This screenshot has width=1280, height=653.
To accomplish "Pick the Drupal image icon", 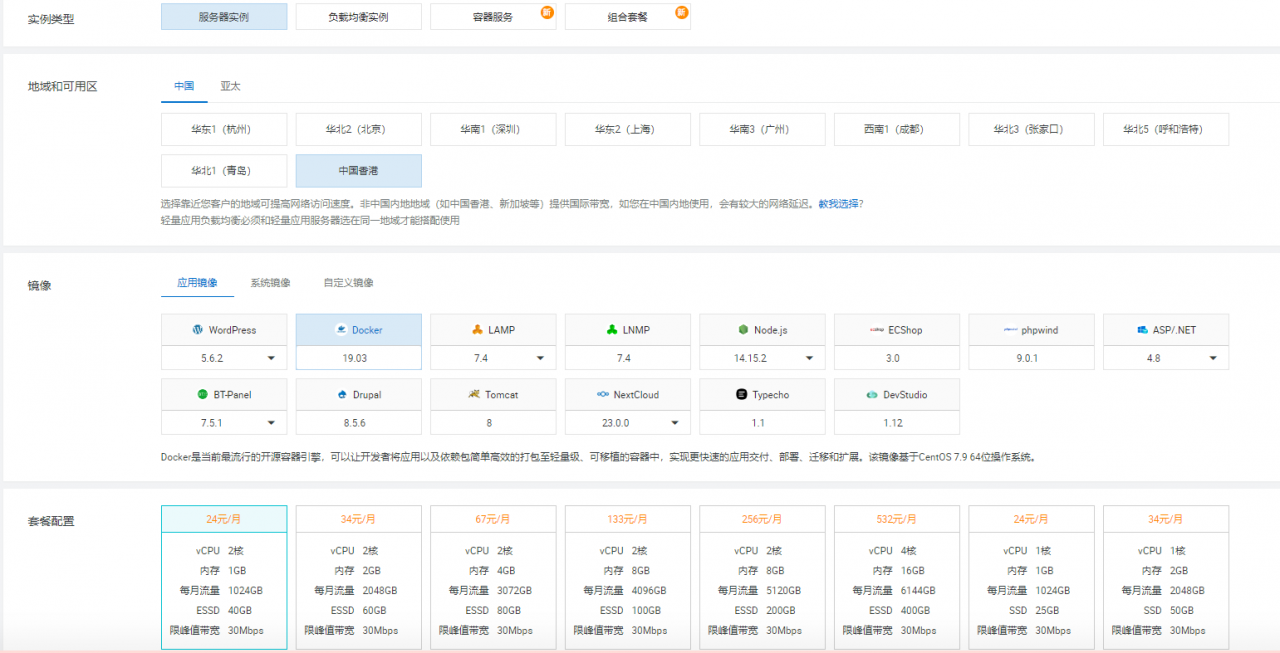I will click(x=342, y=395).
